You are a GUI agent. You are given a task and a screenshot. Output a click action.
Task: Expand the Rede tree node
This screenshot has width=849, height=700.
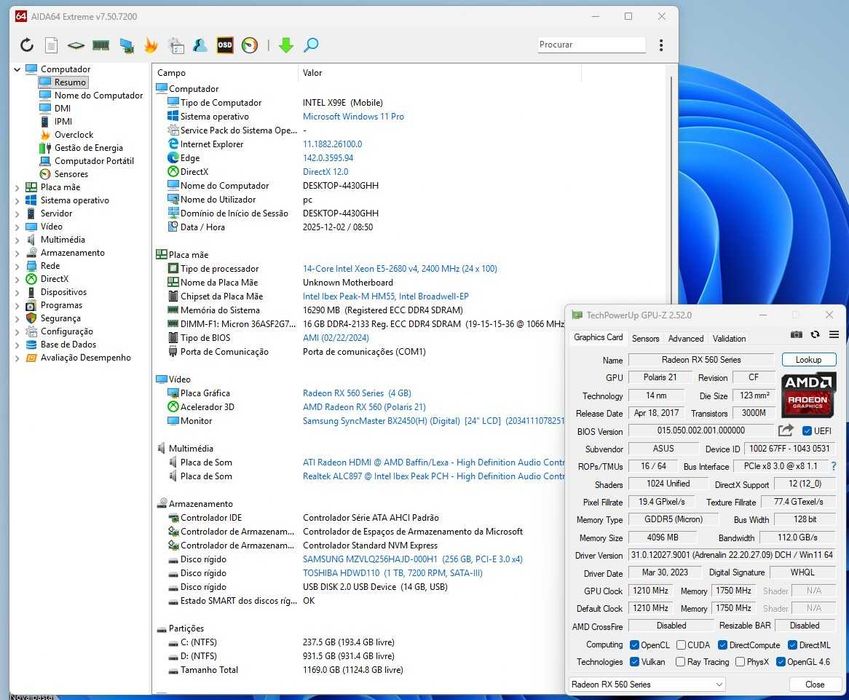pyautogui.click(x=17, y=266)
